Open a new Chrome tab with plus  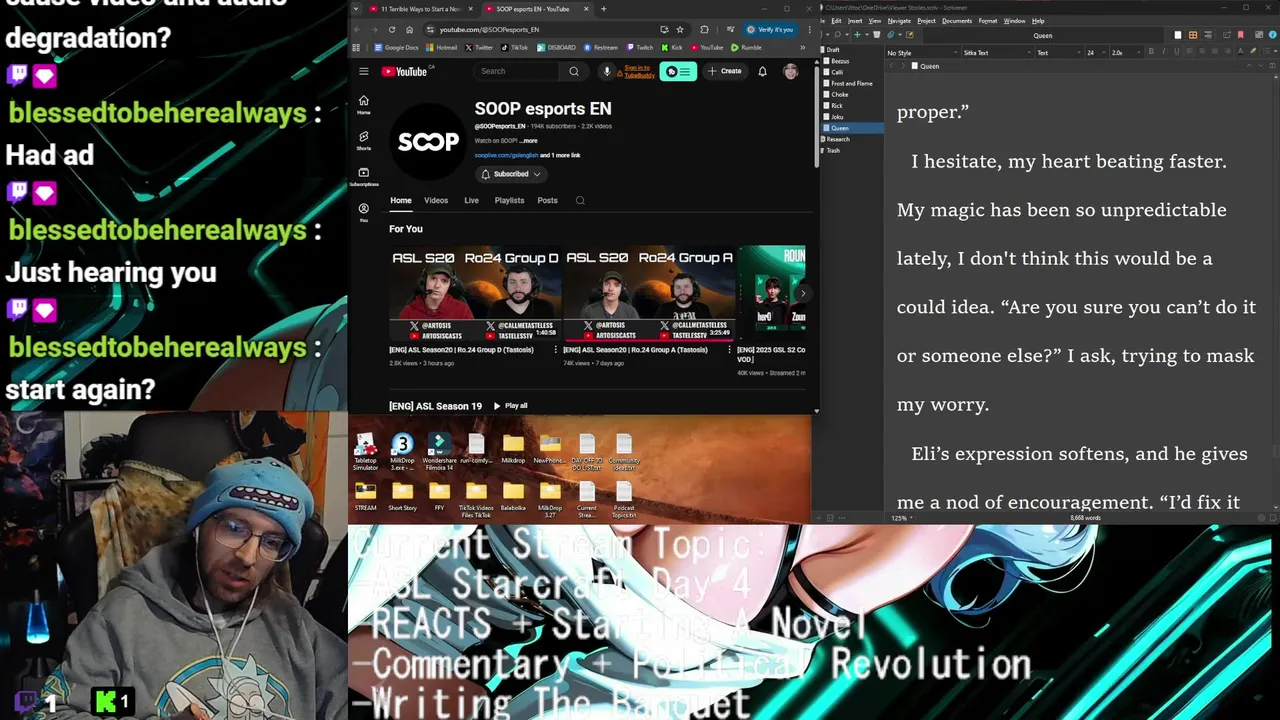[x=603, y=9]
